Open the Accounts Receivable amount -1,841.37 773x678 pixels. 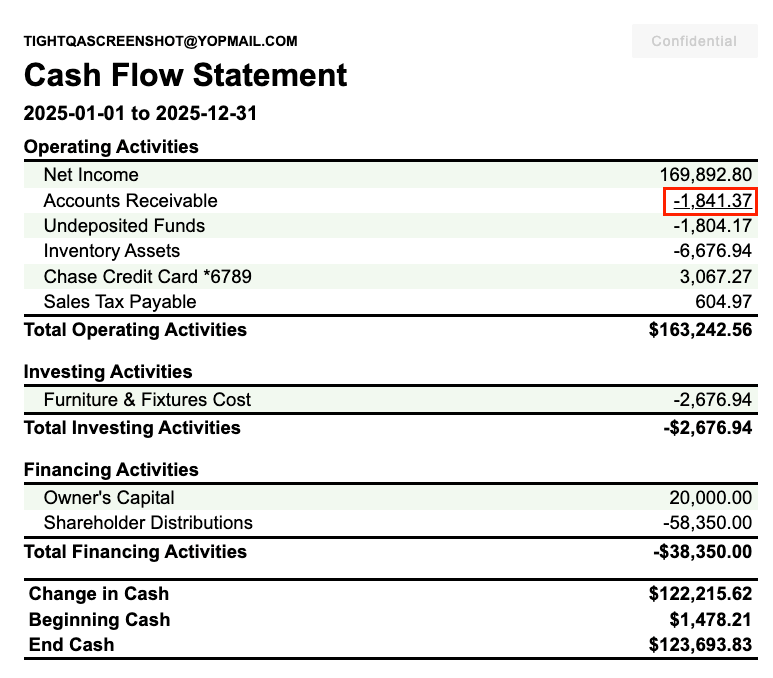point(712,201)
